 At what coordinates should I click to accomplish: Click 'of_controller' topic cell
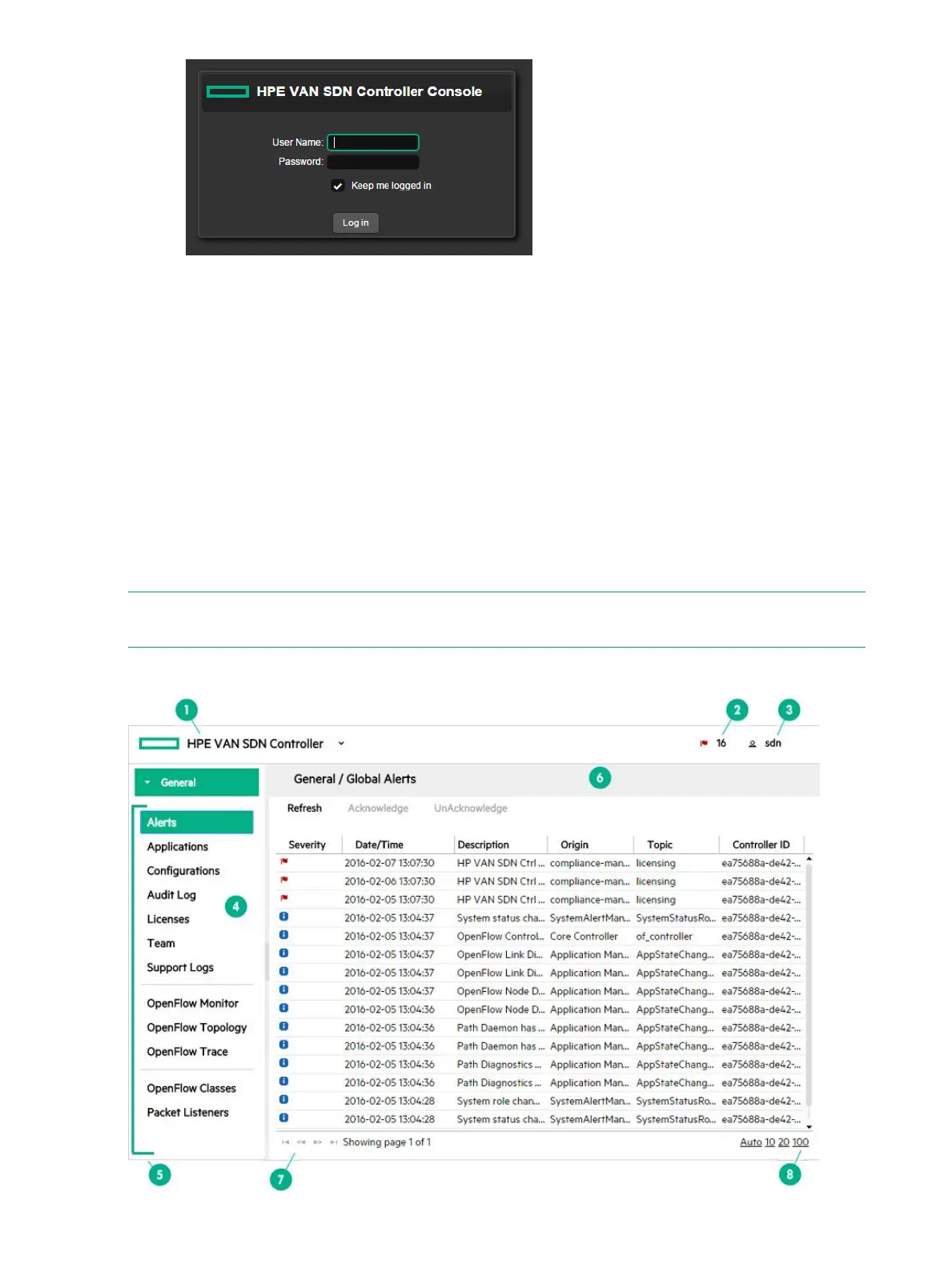pyautogui.click(x=664, y=936)
